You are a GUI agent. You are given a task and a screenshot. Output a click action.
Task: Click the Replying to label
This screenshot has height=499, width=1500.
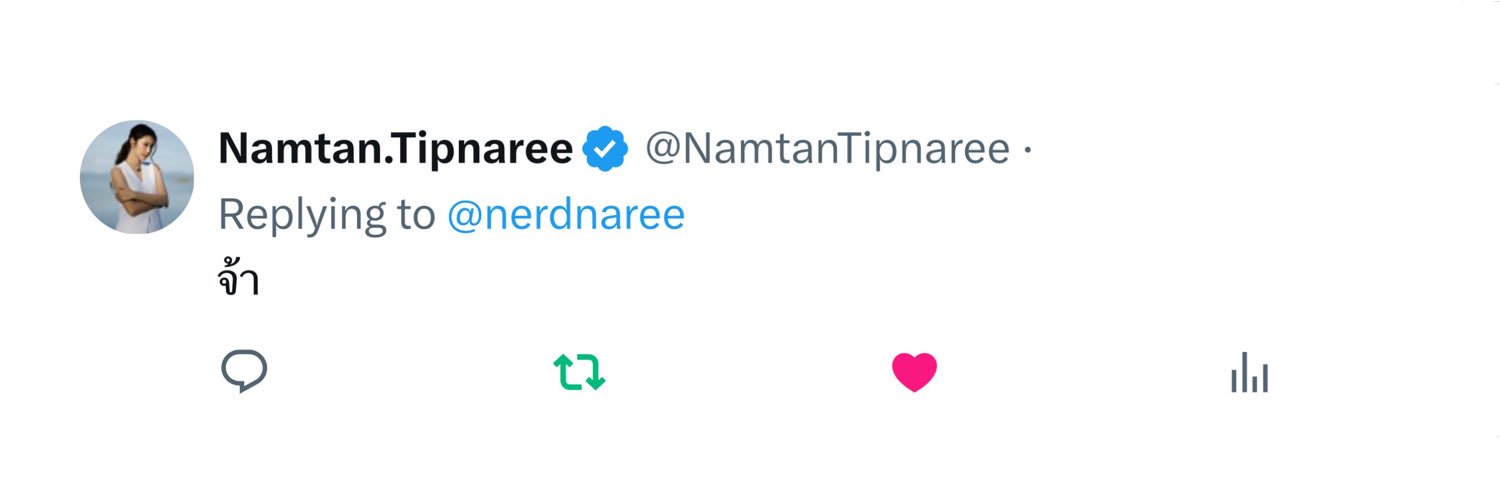click(327, 216)
